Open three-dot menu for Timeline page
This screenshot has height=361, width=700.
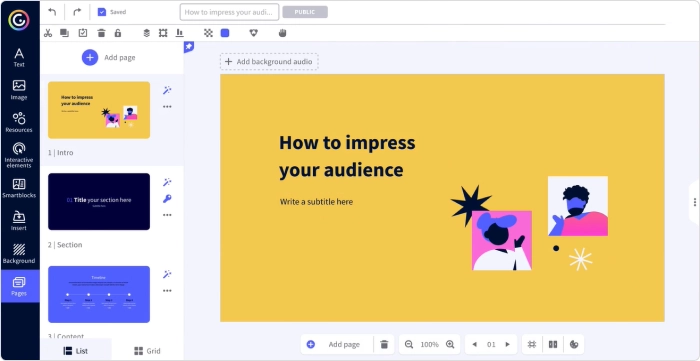tap(167, 290)
